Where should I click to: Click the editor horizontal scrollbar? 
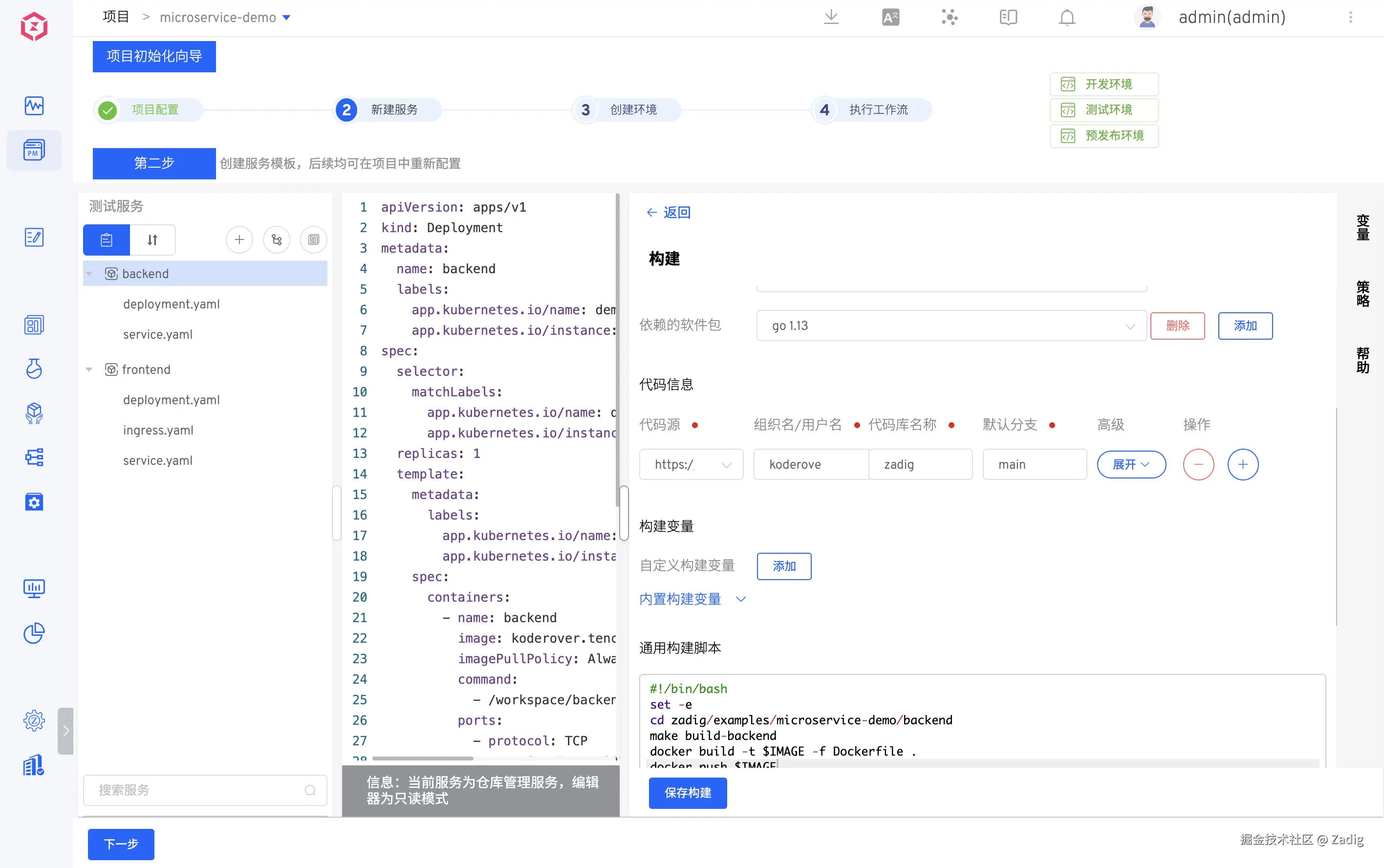point(423,759)
